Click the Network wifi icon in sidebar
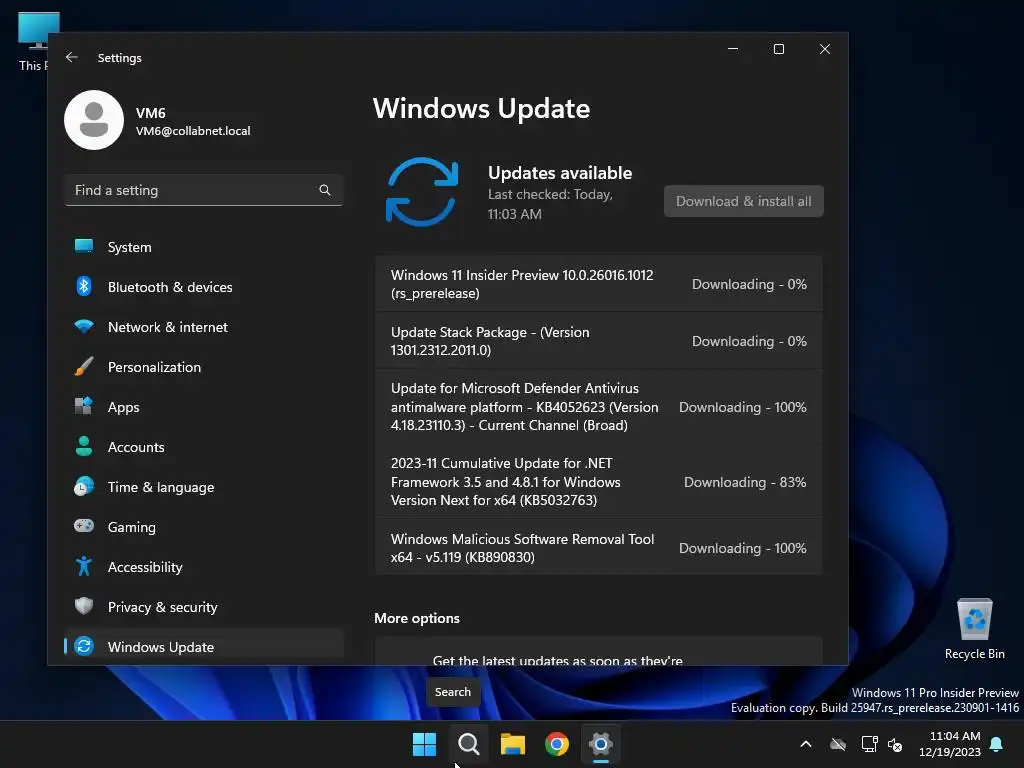1024x768 pixels. point(84,326)
